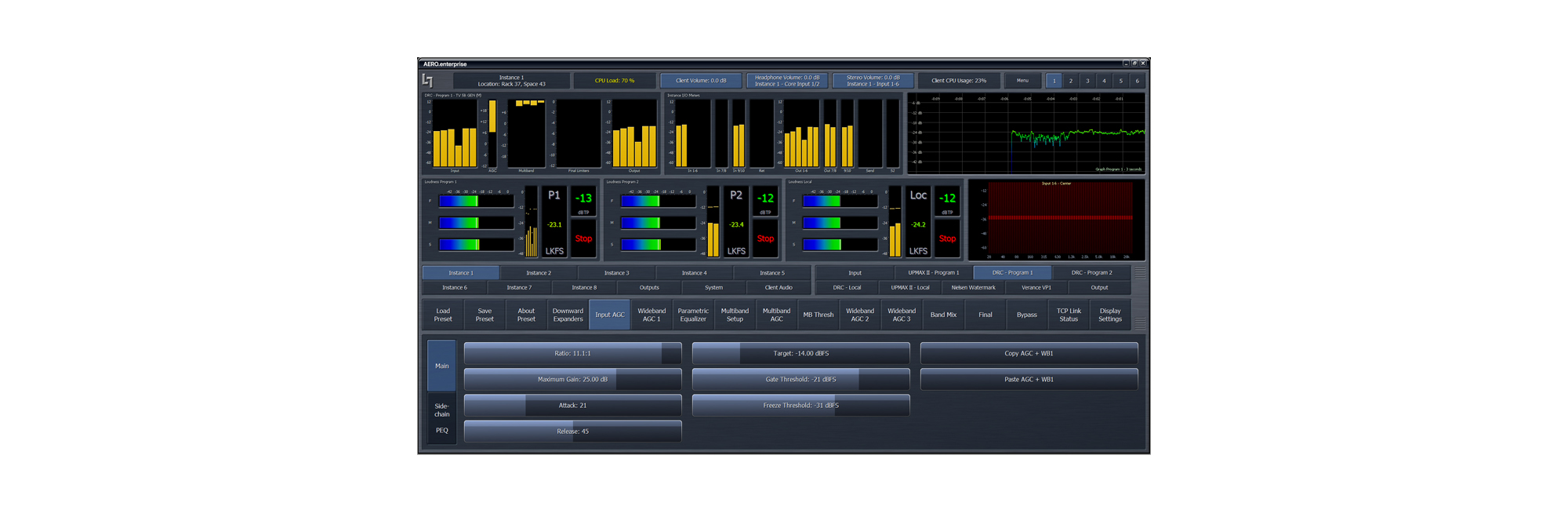Click the Target -14.00 dBFS slider

point(800,353)
